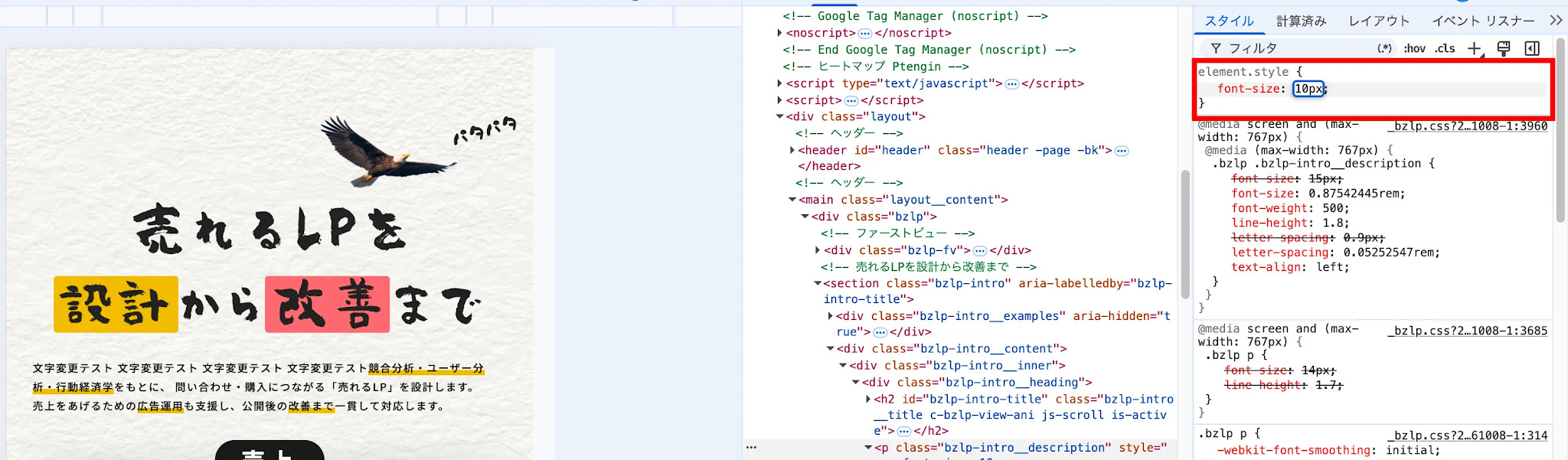Show more tabs with the >> chevron
The image size is (1568, 460).
[x=1556, y=21]
